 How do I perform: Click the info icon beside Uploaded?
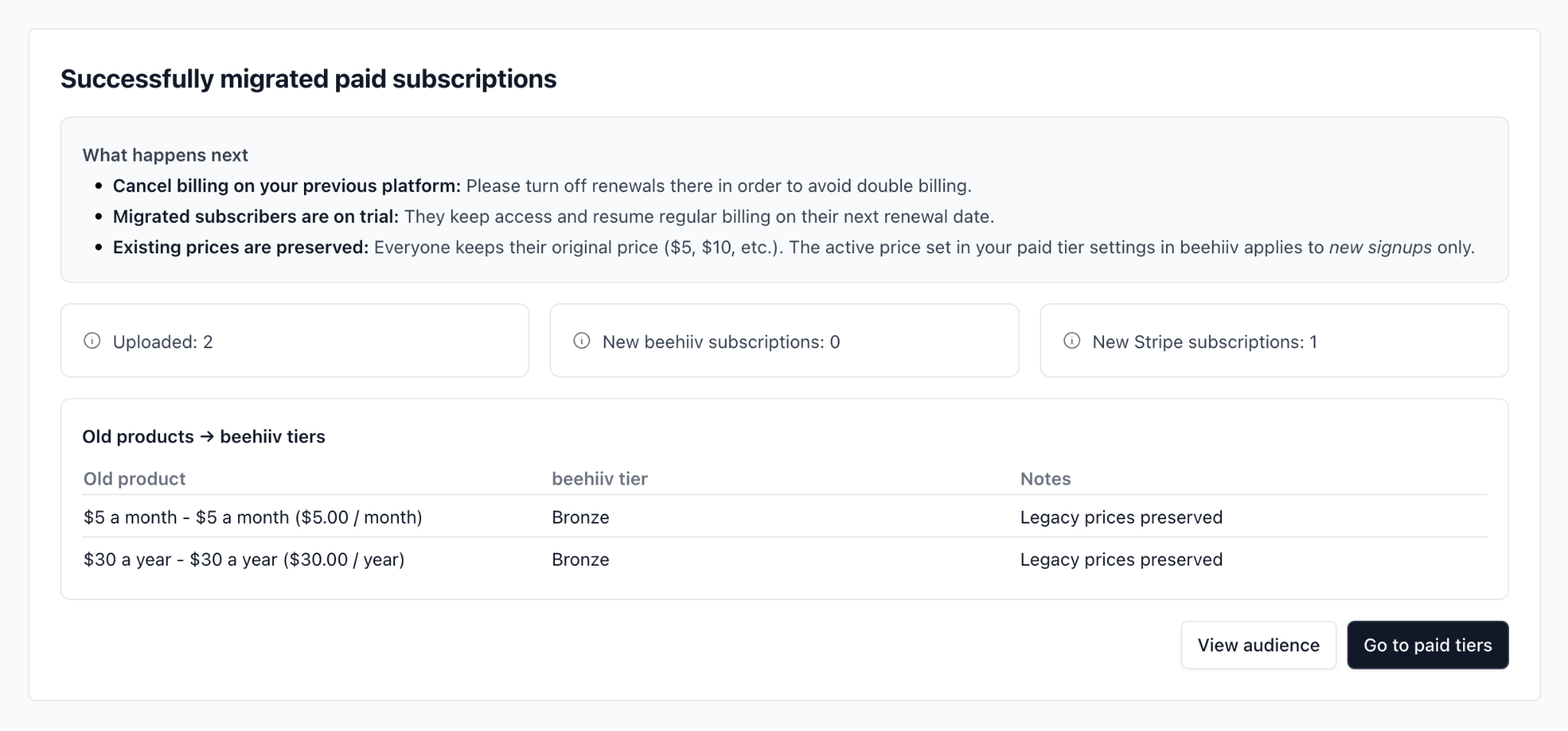(x=92, y=341)
